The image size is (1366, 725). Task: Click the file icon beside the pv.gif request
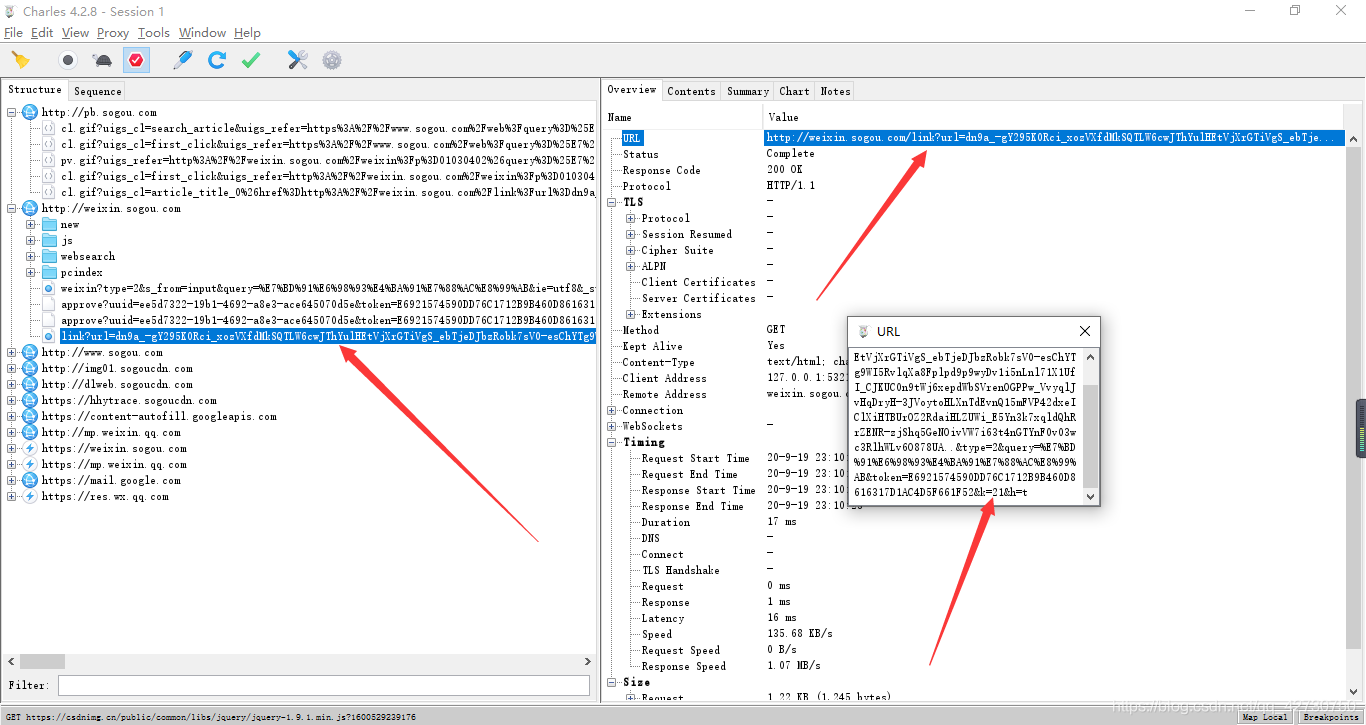(48, 160)
